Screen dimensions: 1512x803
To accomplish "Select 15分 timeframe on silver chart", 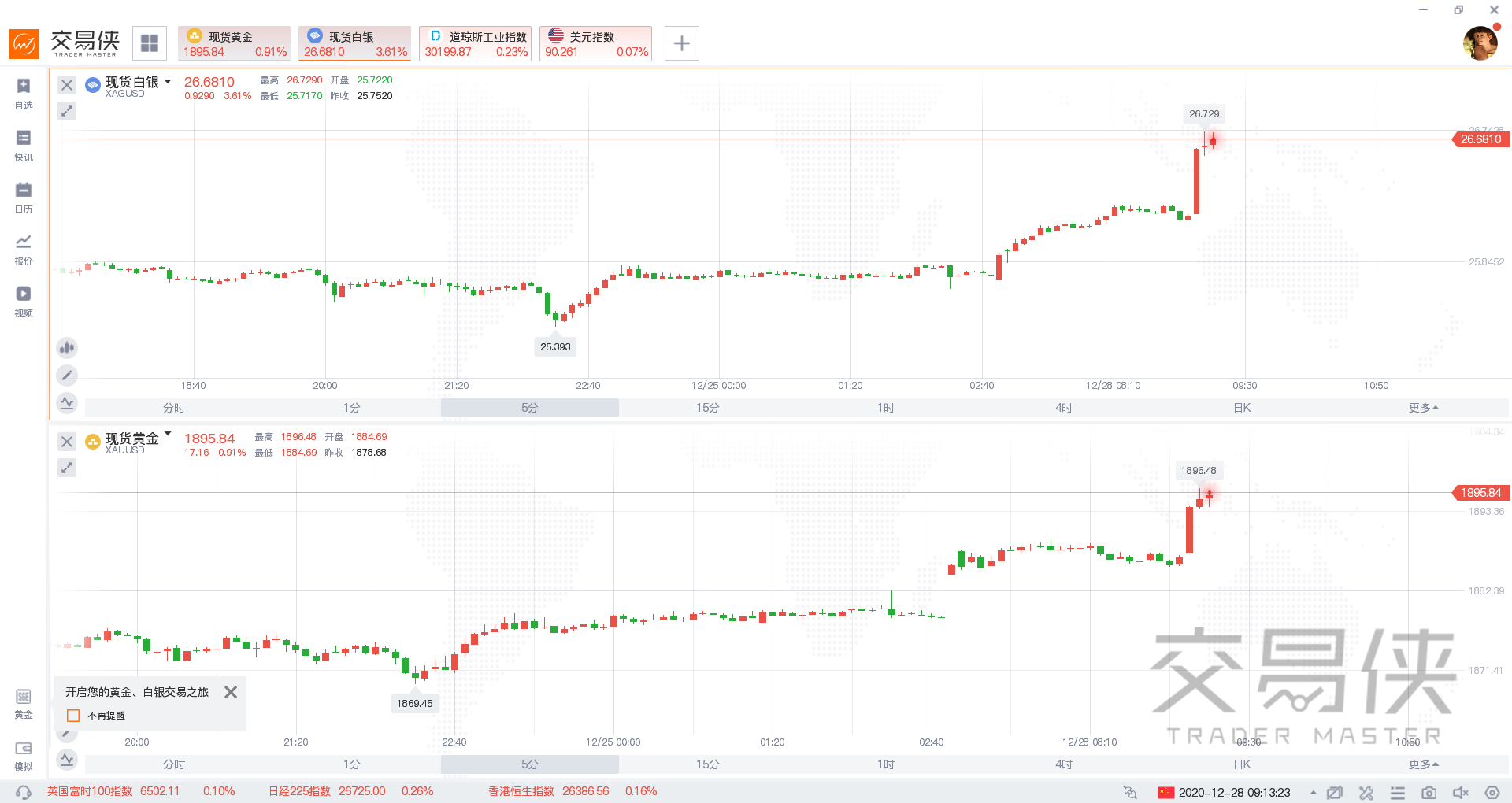I will (708, 408).
